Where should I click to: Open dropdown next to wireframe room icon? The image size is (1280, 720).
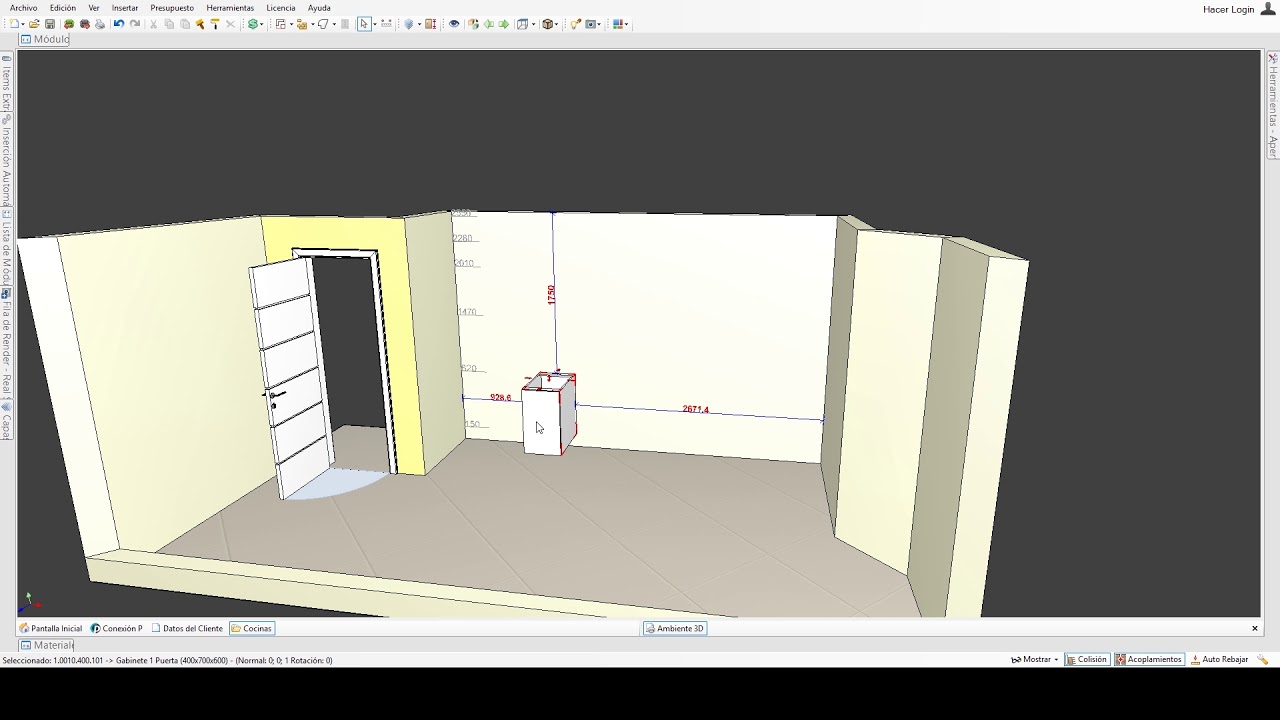point(533,24)
